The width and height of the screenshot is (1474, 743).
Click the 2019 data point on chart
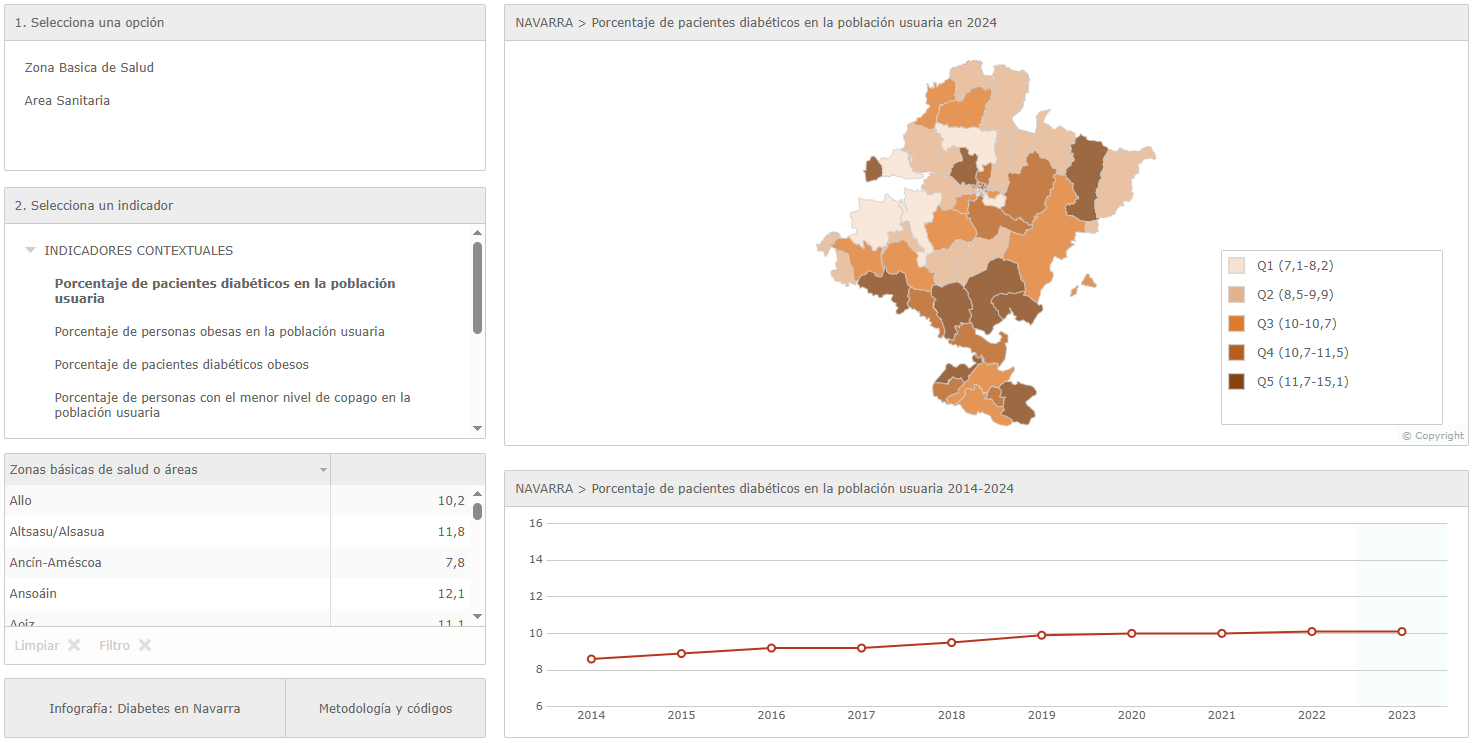pyautogui.click(x=1041, y=635)
